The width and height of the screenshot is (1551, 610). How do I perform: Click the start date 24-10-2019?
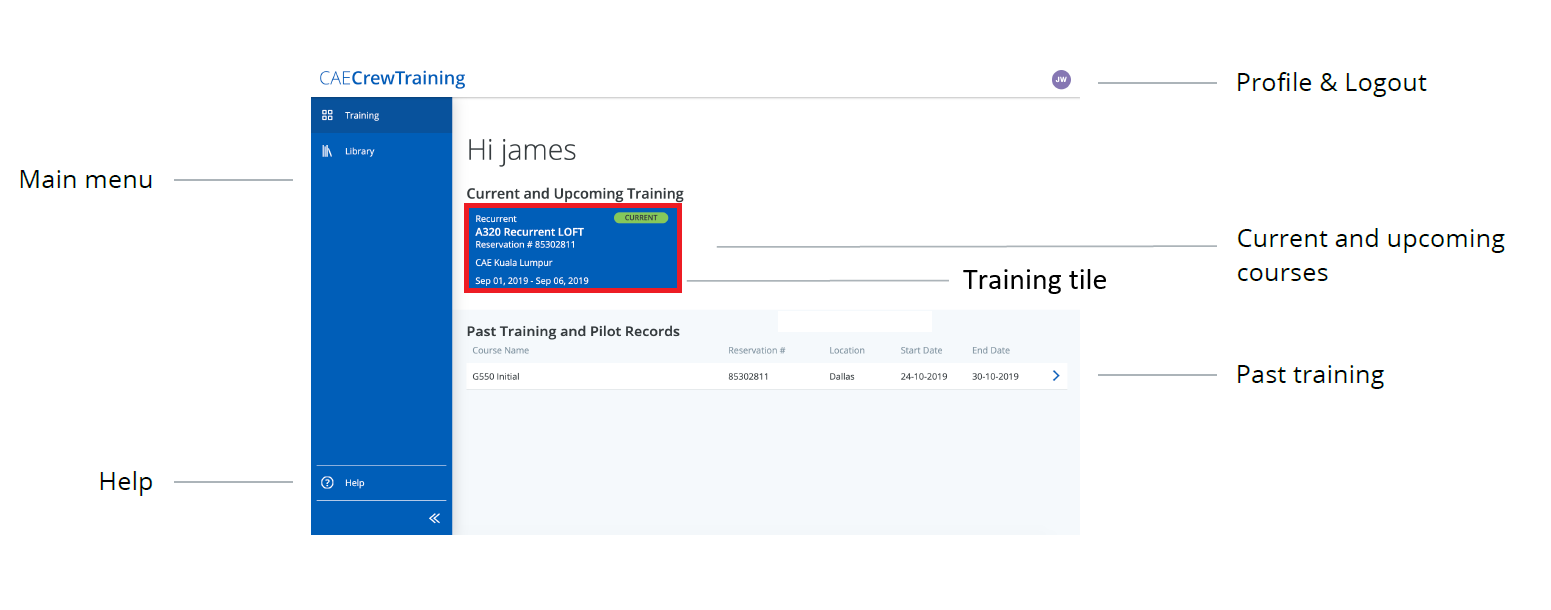(x=923, y=377)
